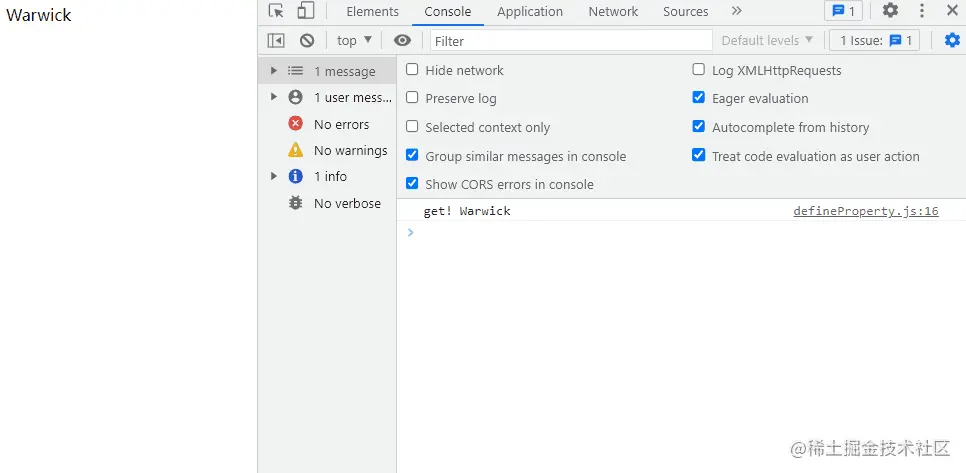The height and width of the screenshot is (473, 966).
Task: Clear the console with the ban icon
Action: pyautogui.click(x=307, y=41)
